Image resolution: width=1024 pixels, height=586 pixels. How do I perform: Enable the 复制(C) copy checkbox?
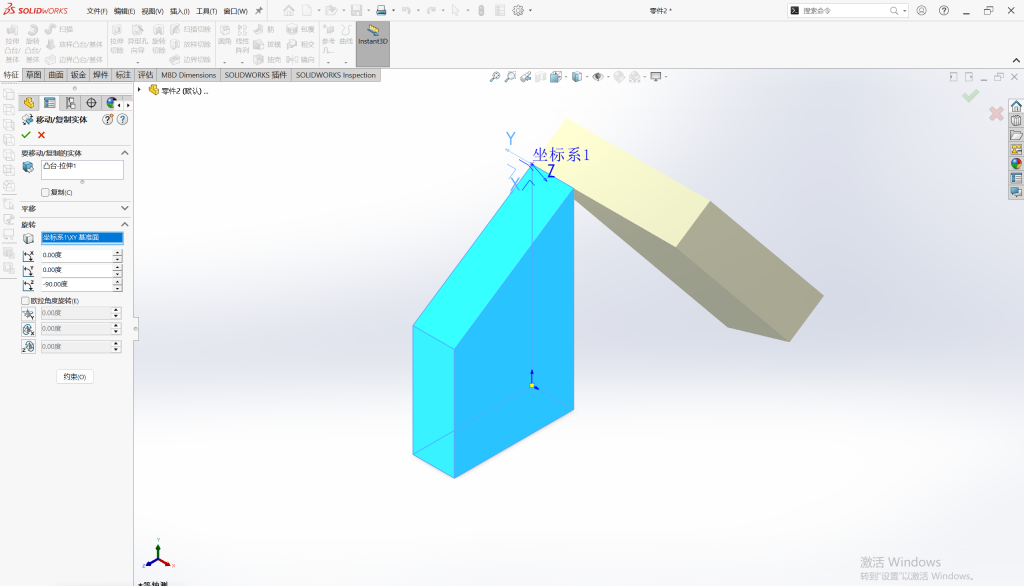tap(45, 192)
